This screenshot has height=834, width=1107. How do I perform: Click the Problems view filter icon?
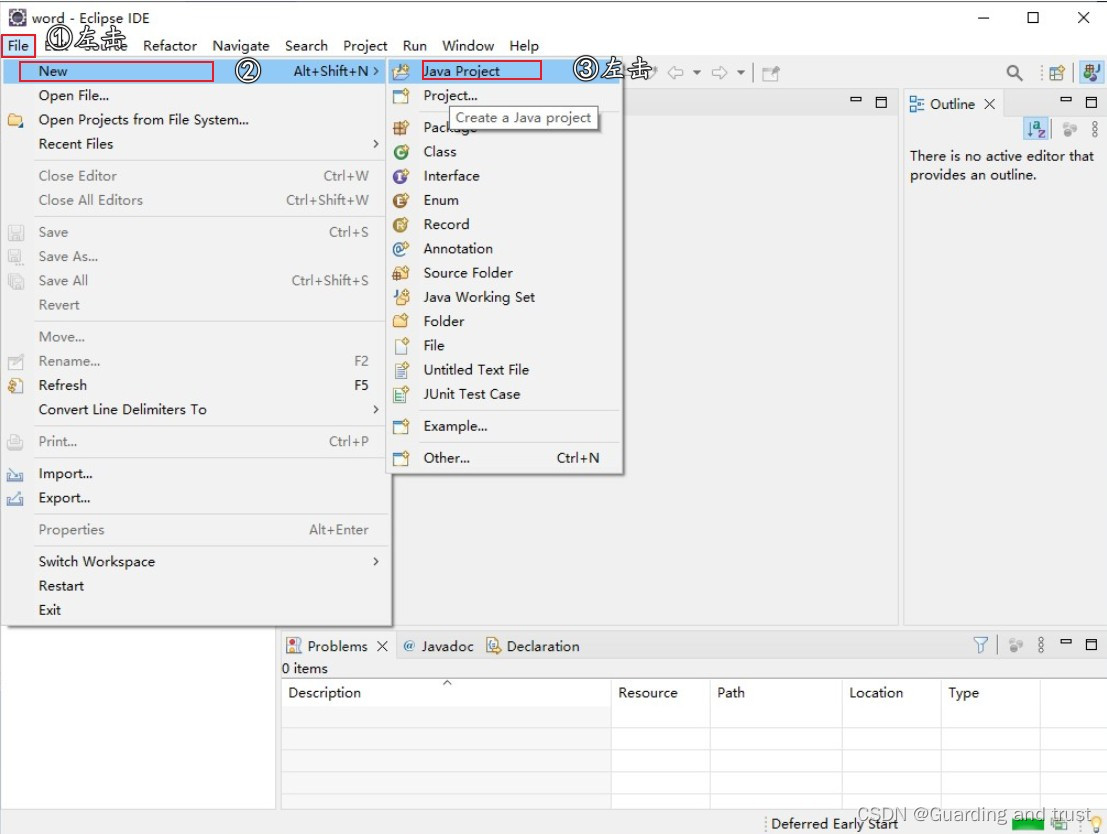(x=981, y=645)
